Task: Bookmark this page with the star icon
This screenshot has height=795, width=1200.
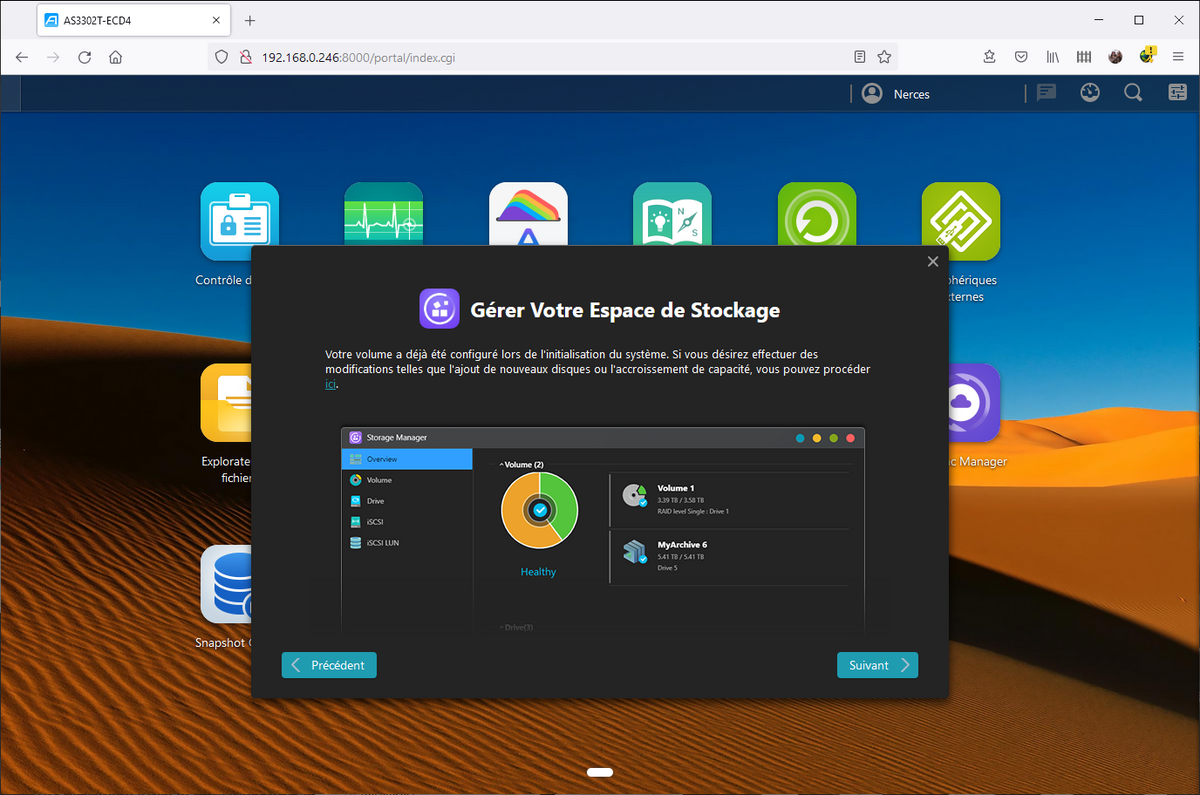Action: tap(884, 57)
